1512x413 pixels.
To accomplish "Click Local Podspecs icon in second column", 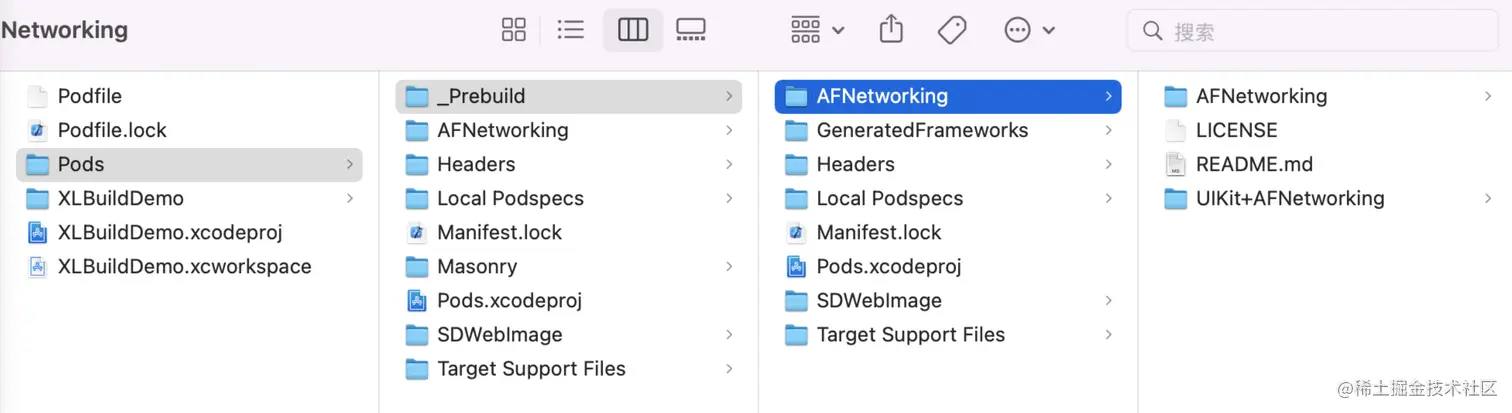I will coord(417,198).
